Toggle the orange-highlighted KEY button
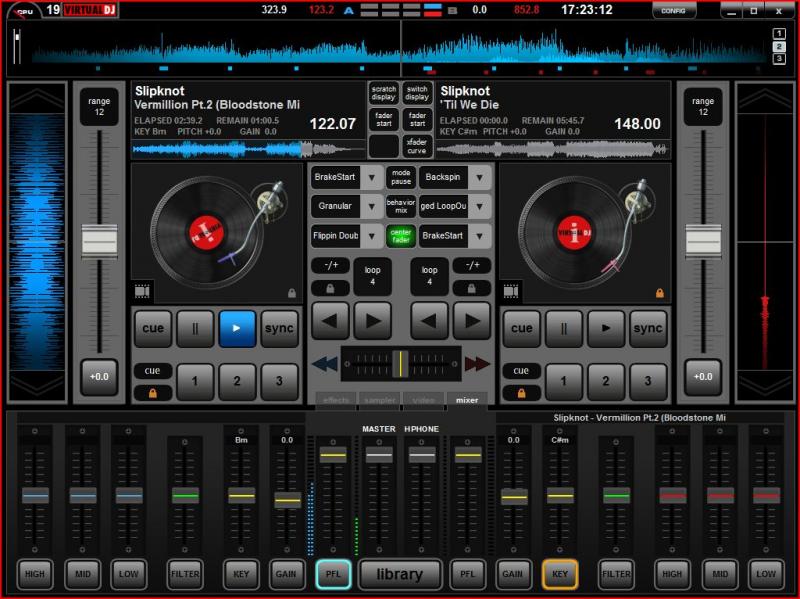 pos(560,574)
